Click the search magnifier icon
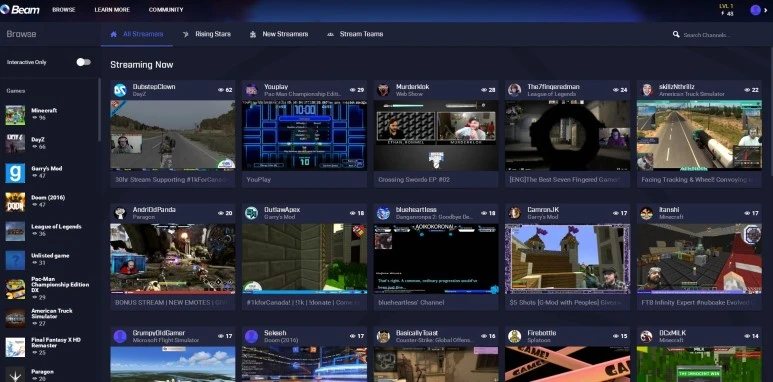This screenshot has width=773, height=382. pos(676,35)
